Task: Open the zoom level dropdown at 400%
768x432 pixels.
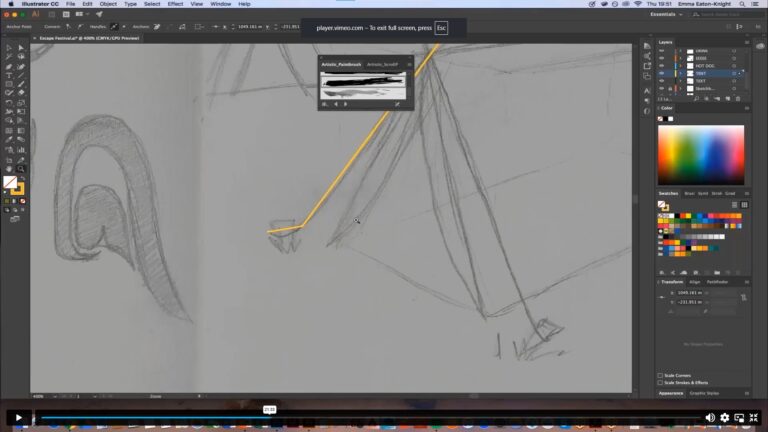Action: [x=54, y=396]
